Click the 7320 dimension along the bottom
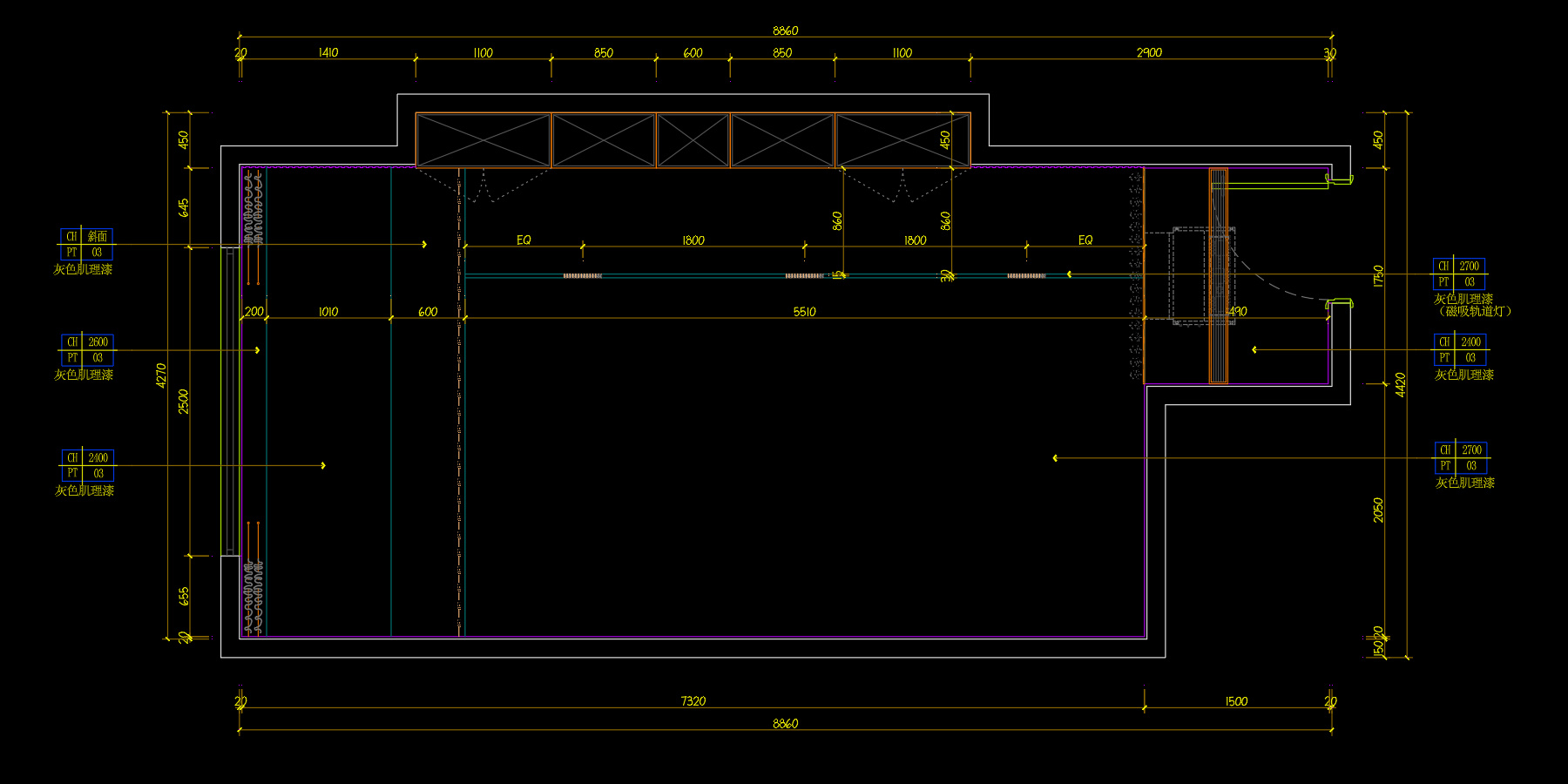 tap(693, 701)
